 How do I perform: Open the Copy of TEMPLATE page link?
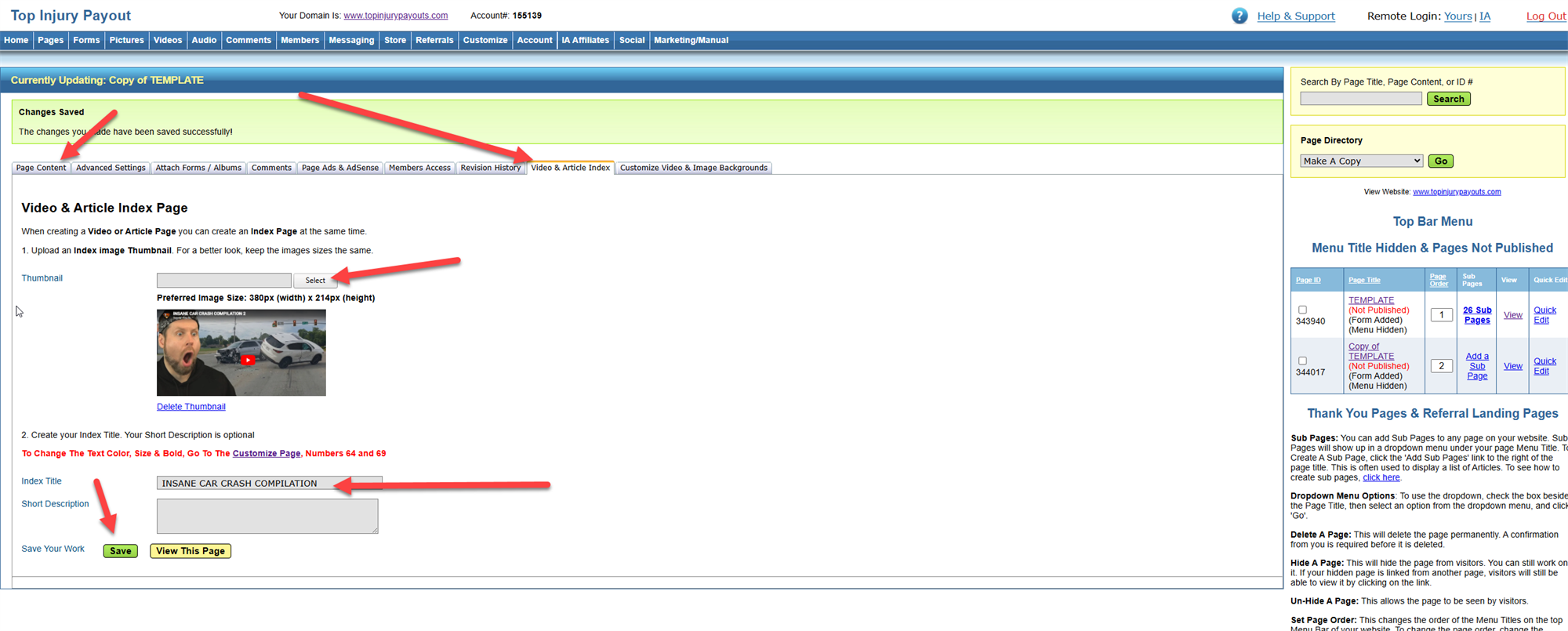(1371, 351)
